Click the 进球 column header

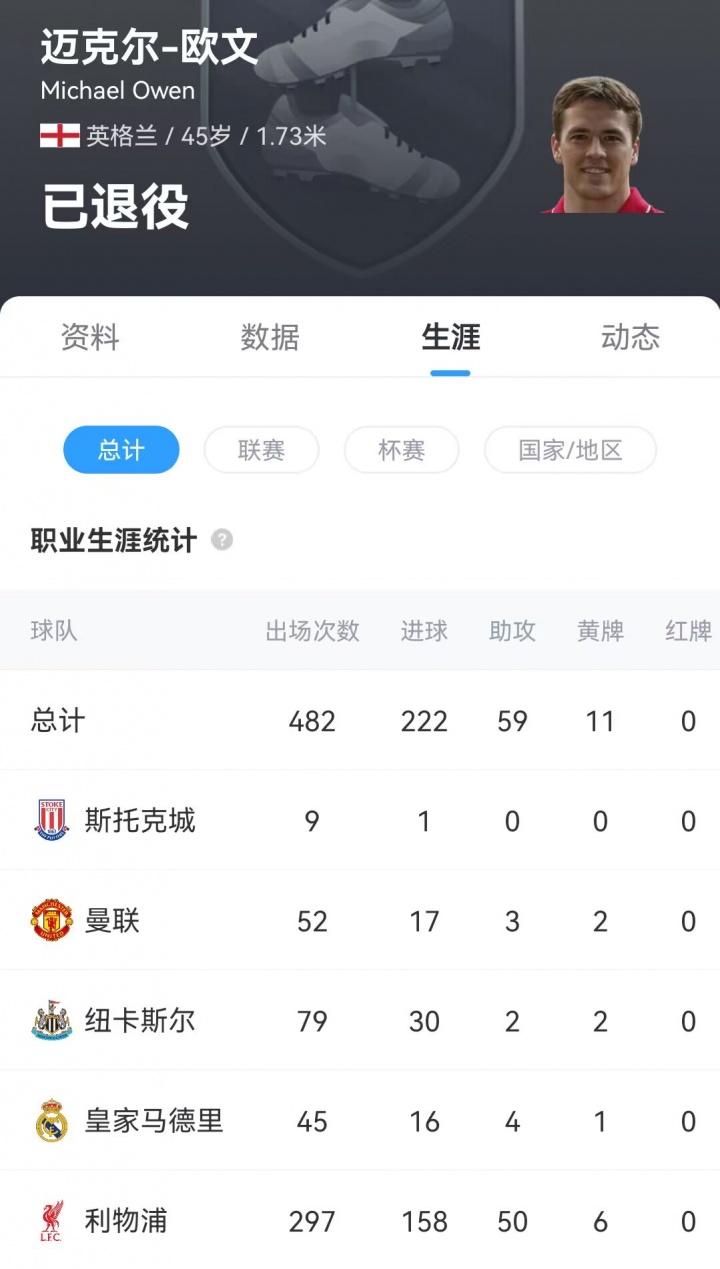(x=424, y=631)
